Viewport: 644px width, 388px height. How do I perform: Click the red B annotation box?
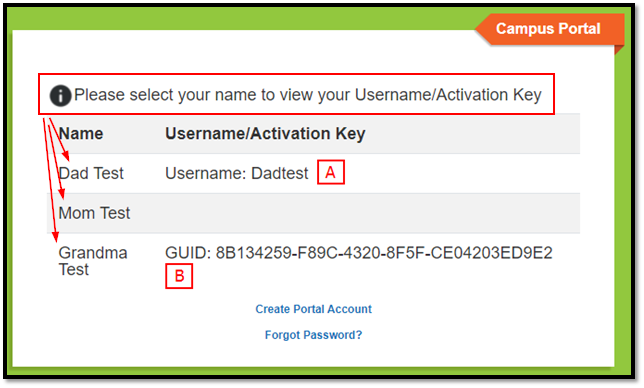click(x=179, y=276)
